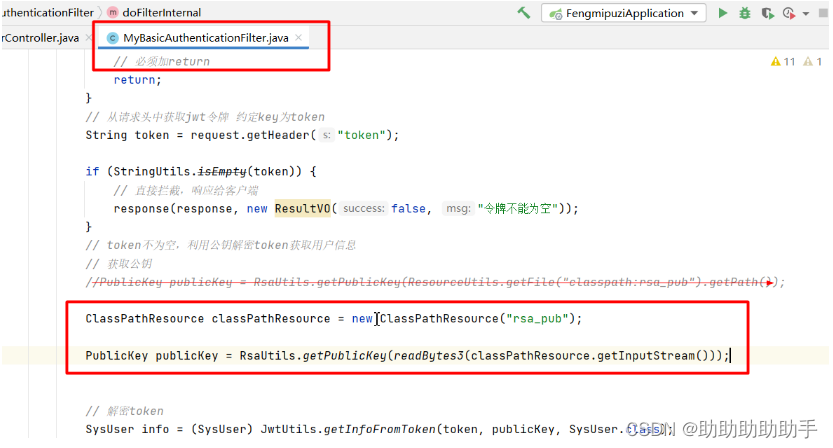
Task: Click JwtUtils.getInfoFromToken call
Action: 348,429
